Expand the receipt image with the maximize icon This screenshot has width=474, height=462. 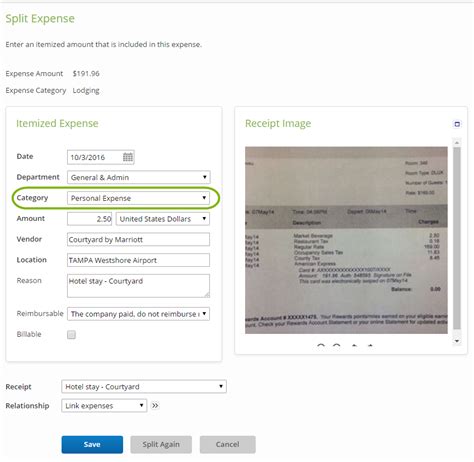tap(457, 124)
